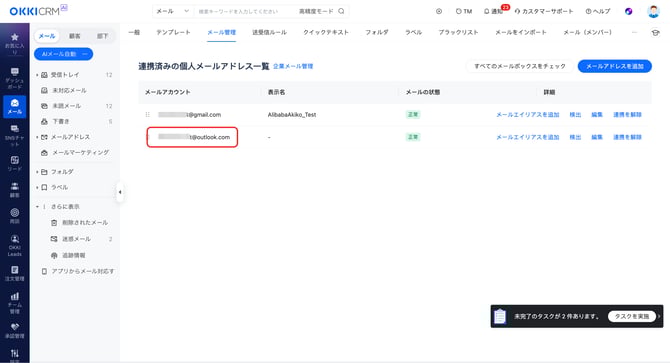670x363 pixels.
Task: Select the メール icon in dark sidebar
Action: pos(15,106)
